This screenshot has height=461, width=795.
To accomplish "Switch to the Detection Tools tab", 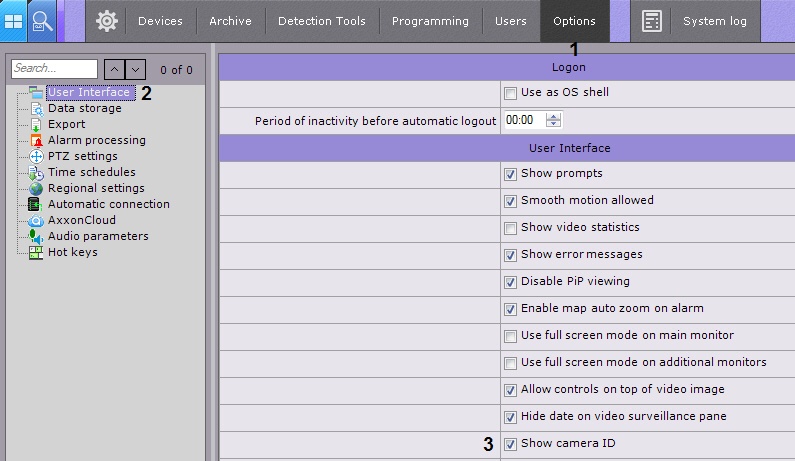I will click(x=322, y=21).
